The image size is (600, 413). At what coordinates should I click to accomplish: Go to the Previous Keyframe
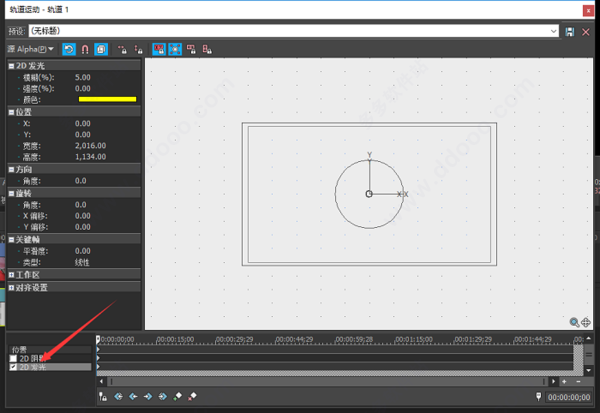[133, 397]
